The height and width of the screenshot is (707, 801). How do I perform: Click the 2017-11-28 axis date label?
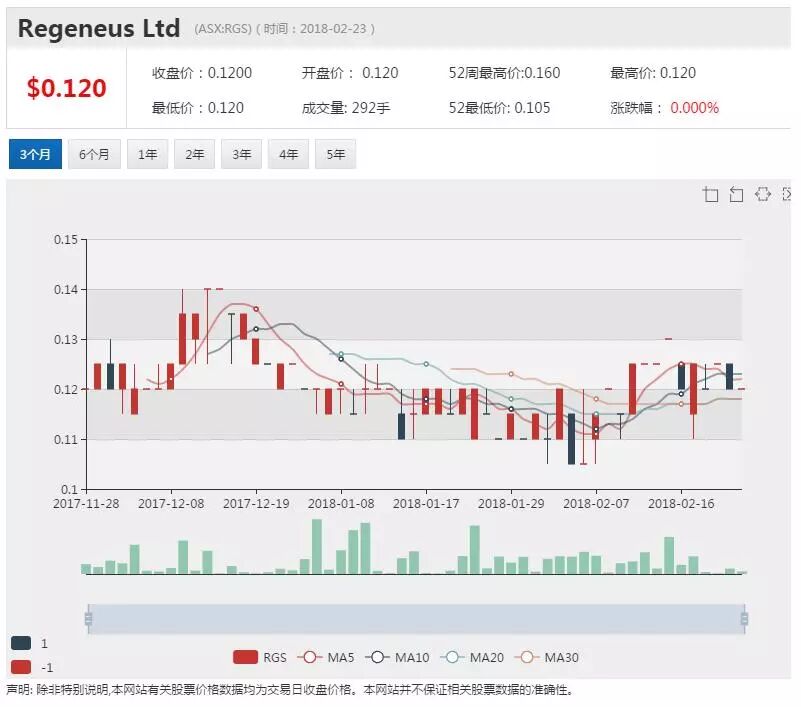tap(86, 503)
